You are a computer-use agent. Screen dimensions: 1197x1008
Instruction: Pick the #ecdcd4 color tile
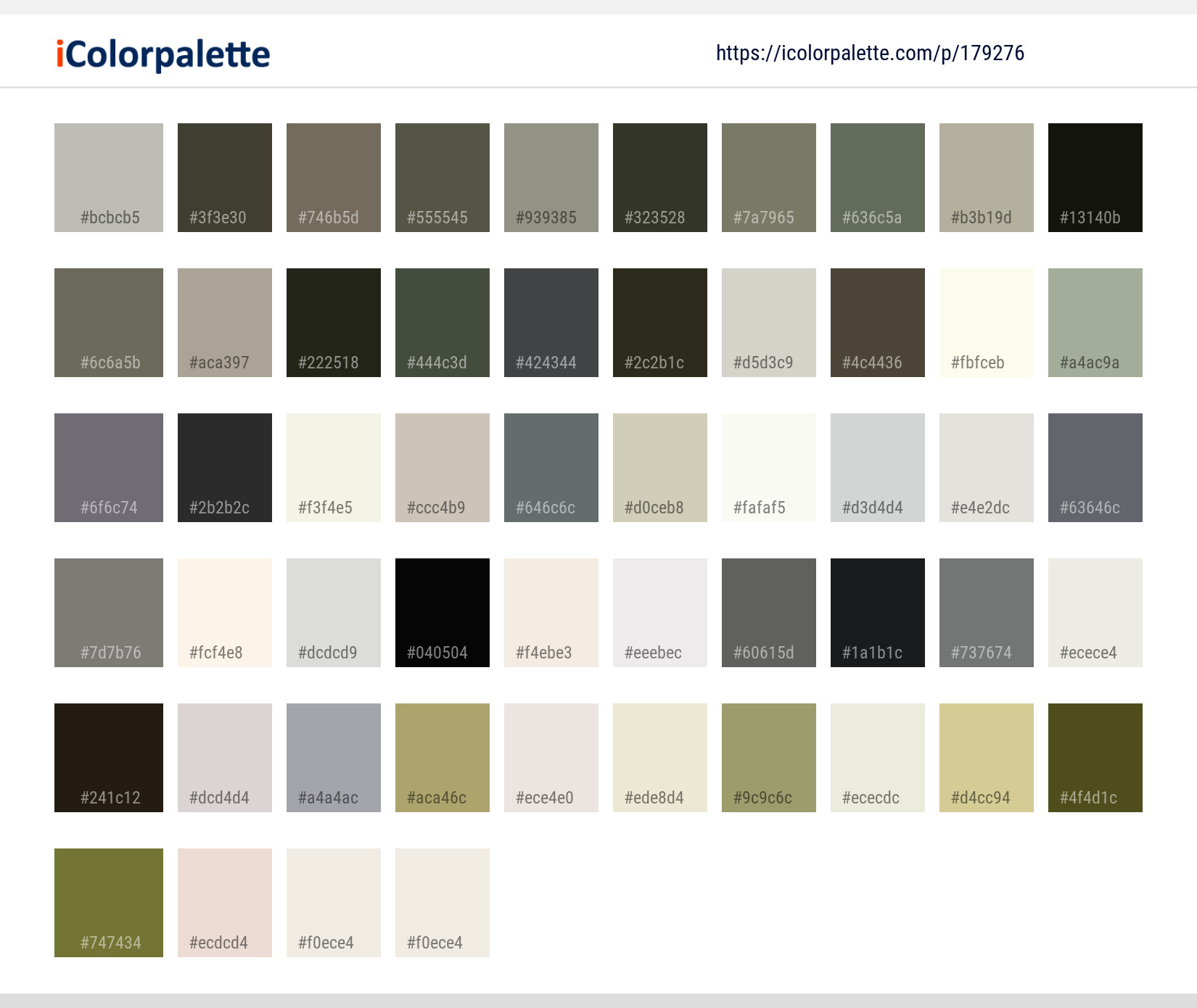(225, 903)
